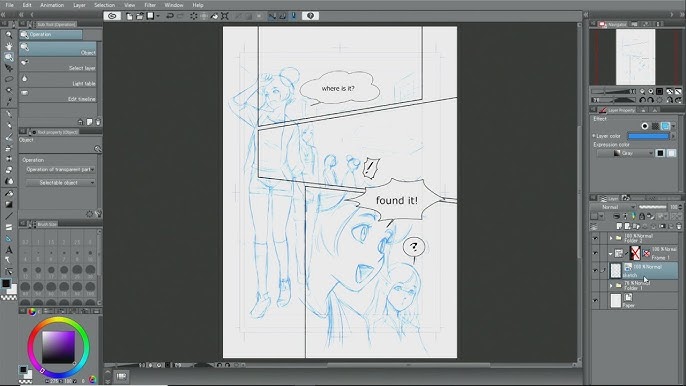
Task: Toggle the tone effect button
Action: (655, 126)
